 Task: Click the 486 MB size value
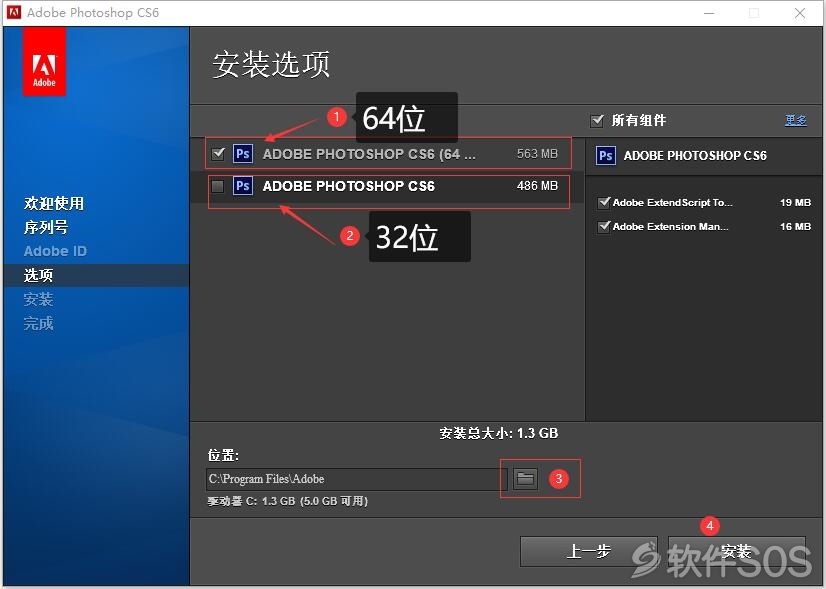click(x=537, y=186)
